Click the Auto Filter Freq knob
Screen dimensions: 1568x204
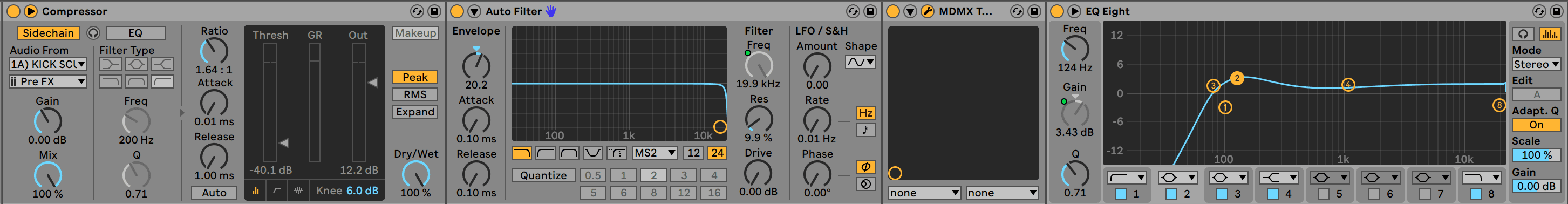pyautogui.click(x=759, y=65)
